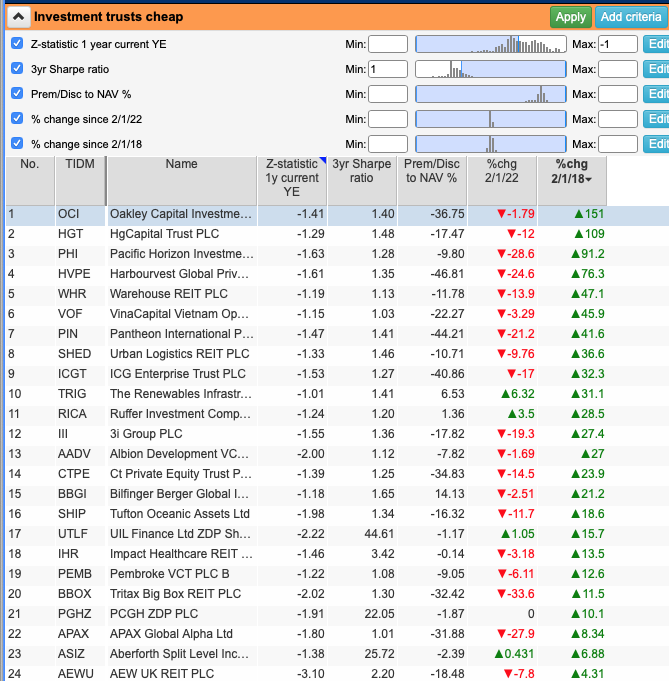The height and width of the screenshot is (681, 669).
Task: Click the % change since 2/1/18 histogram slider
Action: (491, 144)
